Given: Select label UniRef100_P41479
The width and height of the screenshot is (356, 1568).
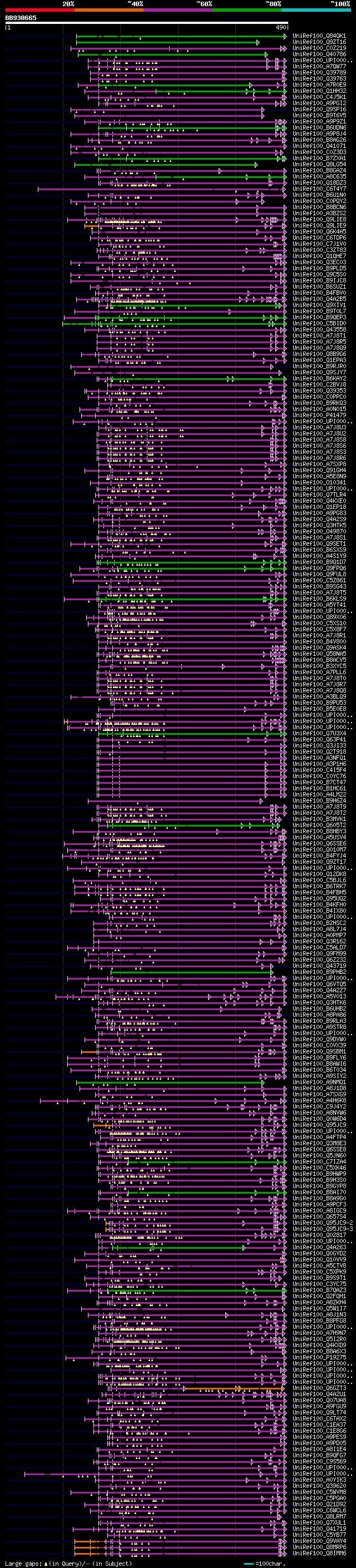Looking at the screenshot, I should click(x=319, y=415).
